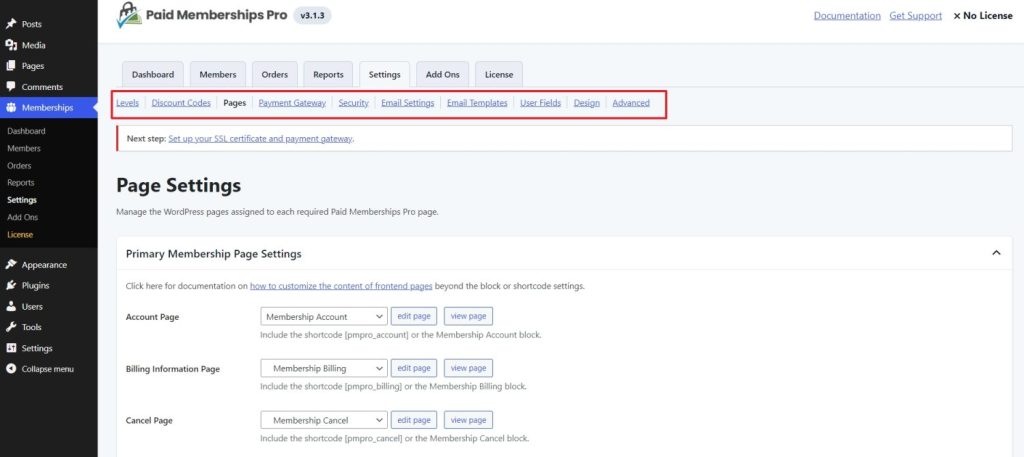Viewport: 1024px width, 457px height.
Task: Open the Payment Gateway sub-tab
Action: coord(292,103)
